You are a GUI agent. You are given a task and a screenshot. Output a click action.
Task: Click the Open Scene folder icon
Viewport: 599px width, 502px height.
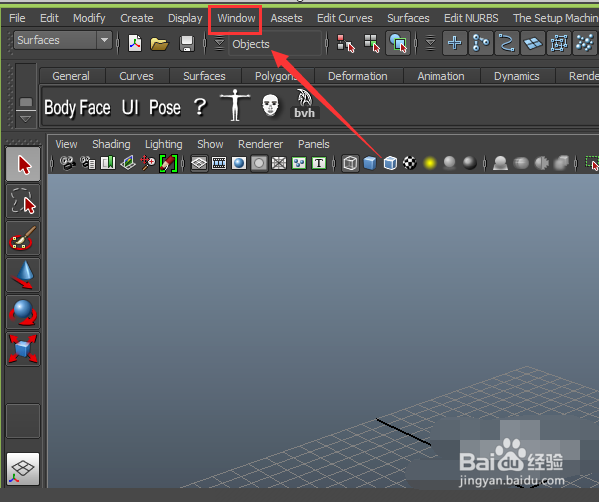[159, 44]
